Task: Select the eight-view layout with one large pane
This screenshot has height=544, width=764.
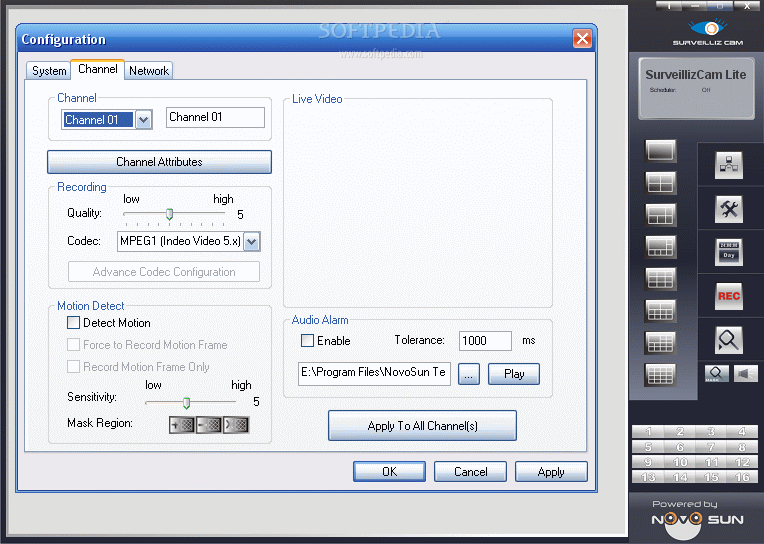Action: pos(661,247)
